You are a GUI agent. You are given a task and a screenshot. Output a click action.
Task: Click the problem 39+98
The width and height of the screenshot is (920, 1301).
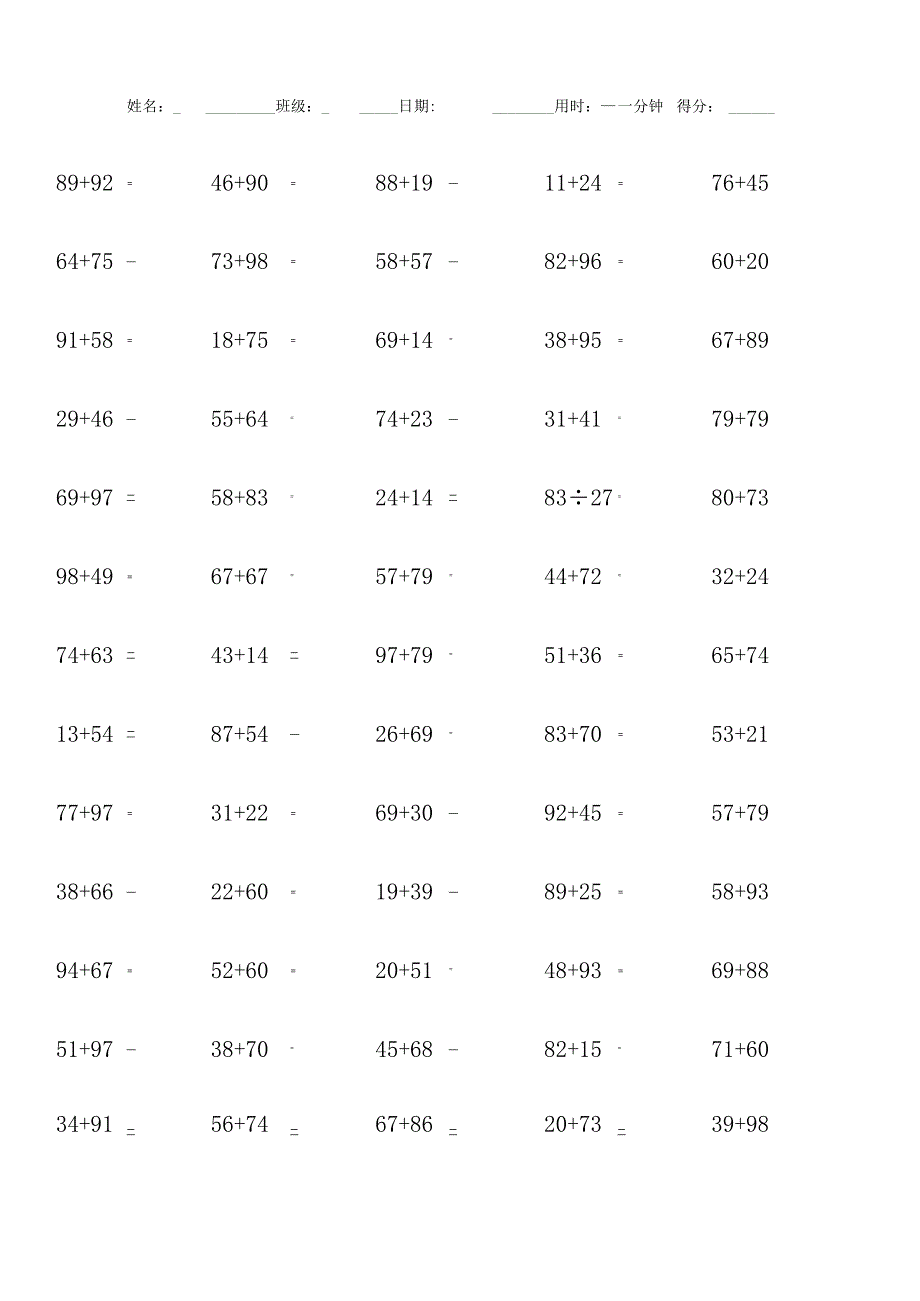click(740, 1125)
